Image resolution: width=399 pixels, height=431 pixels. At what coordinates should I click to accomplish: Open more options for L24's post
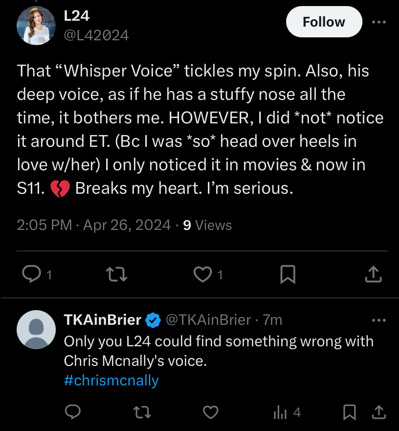379,22
